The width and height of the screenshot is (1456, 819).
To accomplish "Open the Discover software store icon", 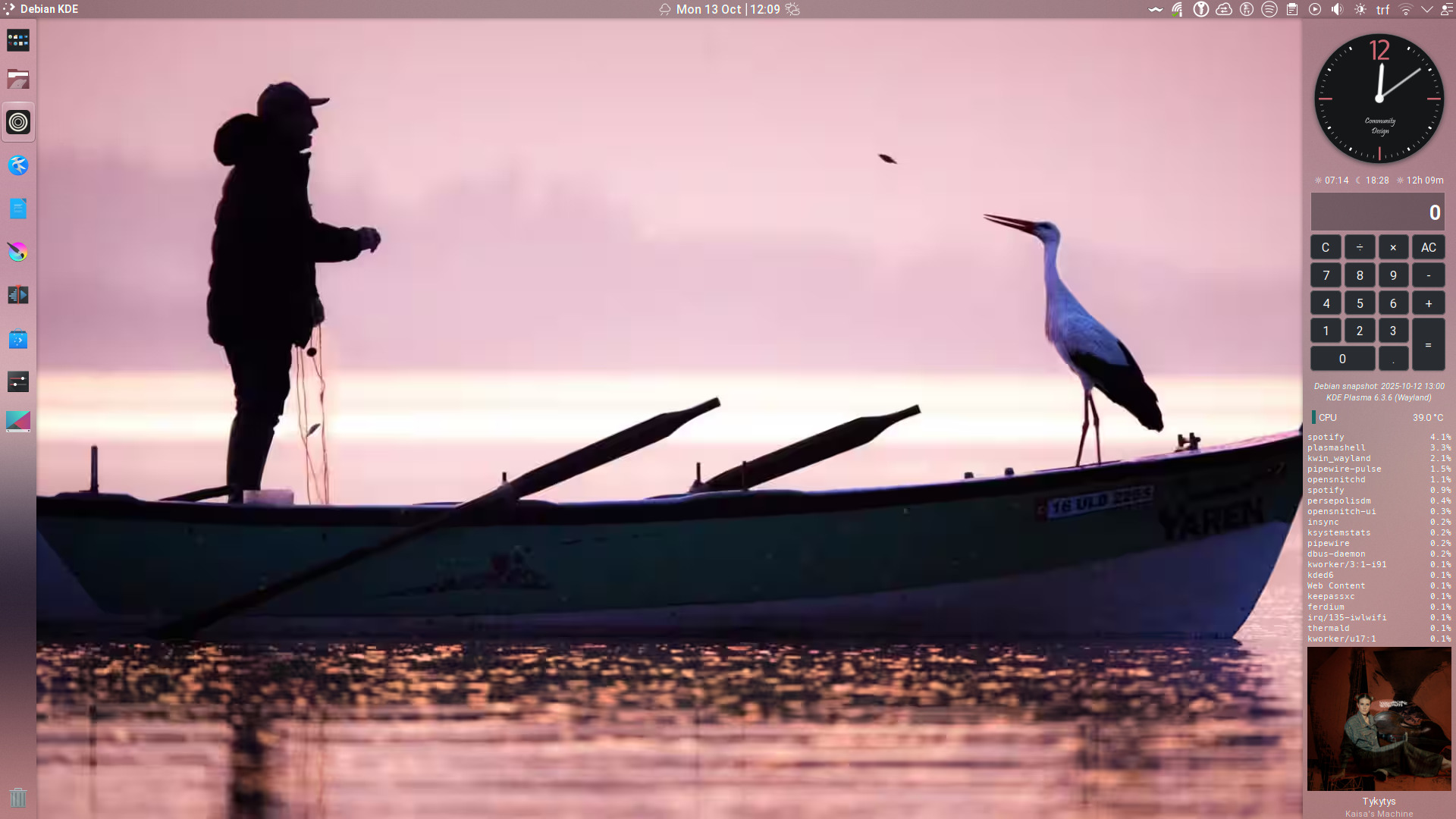I will [18, 339].
